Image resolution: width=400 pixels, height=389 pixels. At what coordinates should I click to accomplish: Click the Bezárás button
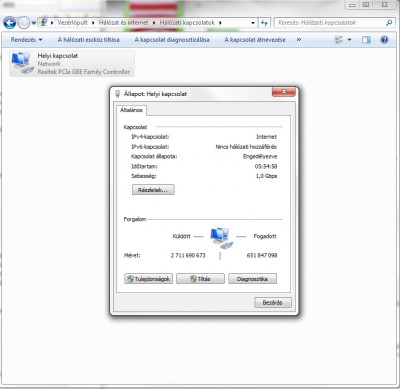point(273,303)
